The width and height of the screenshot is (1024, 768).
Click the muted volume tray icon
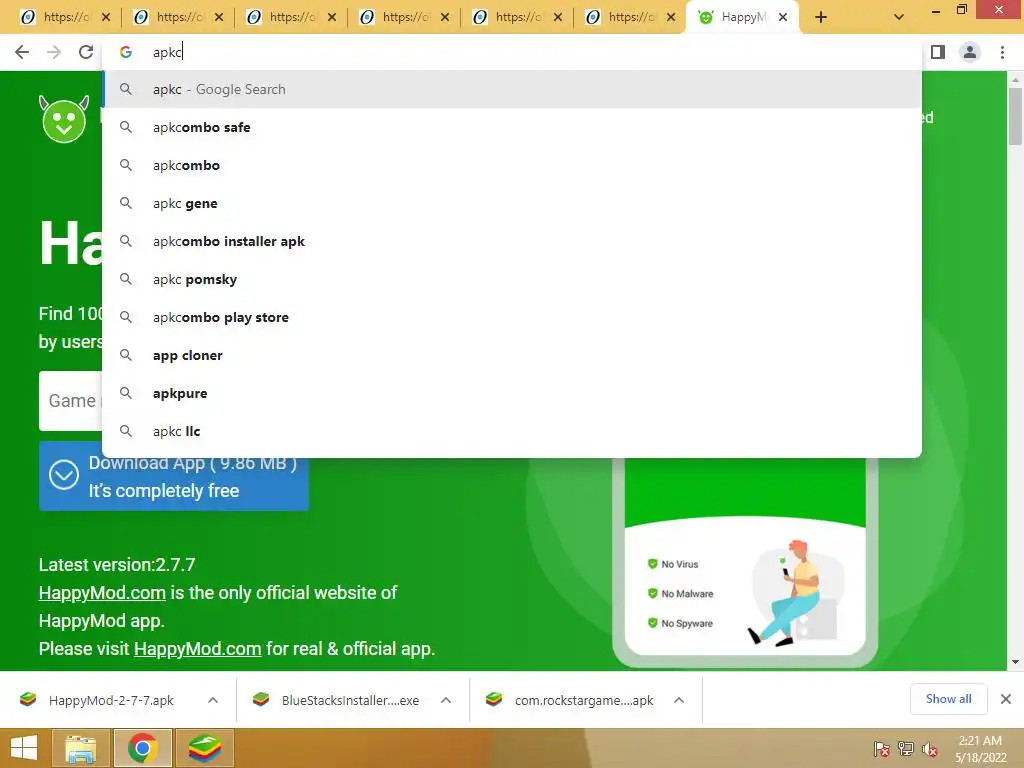[x=930, y=749]
